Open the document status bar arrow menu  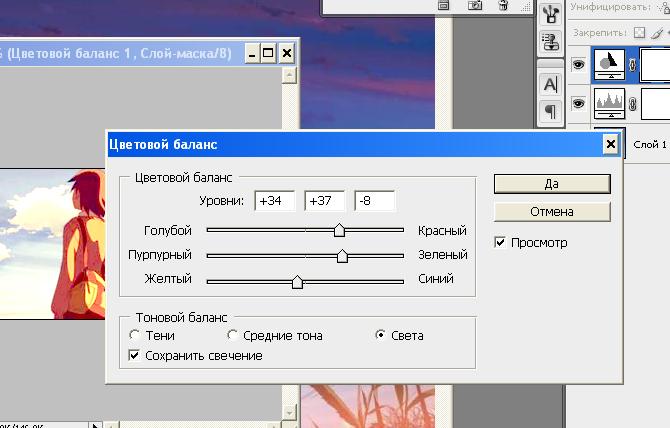[96, 425]
